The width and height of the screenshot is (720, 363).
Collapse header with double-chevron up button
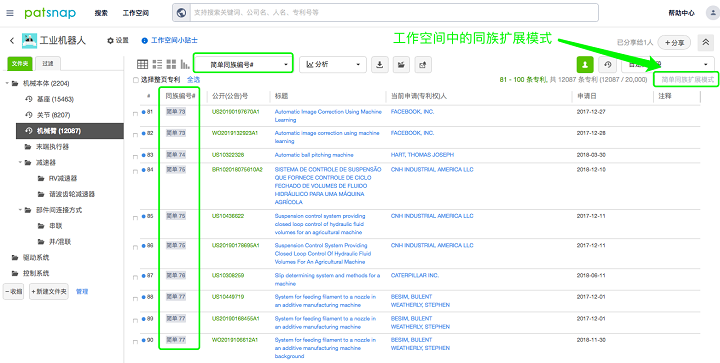pos(706,42)
